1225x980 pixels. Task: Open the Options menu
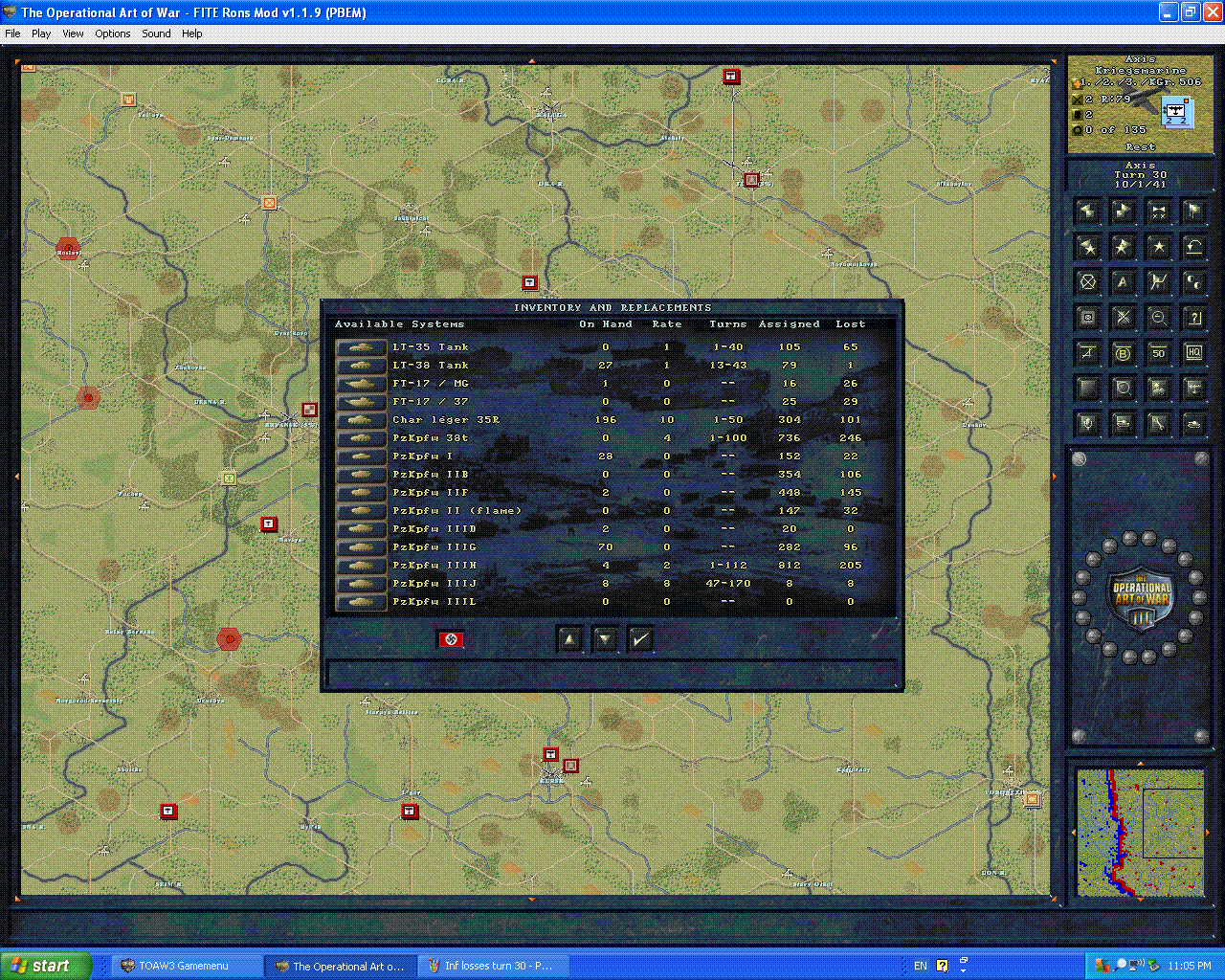[x=112, y=33]
